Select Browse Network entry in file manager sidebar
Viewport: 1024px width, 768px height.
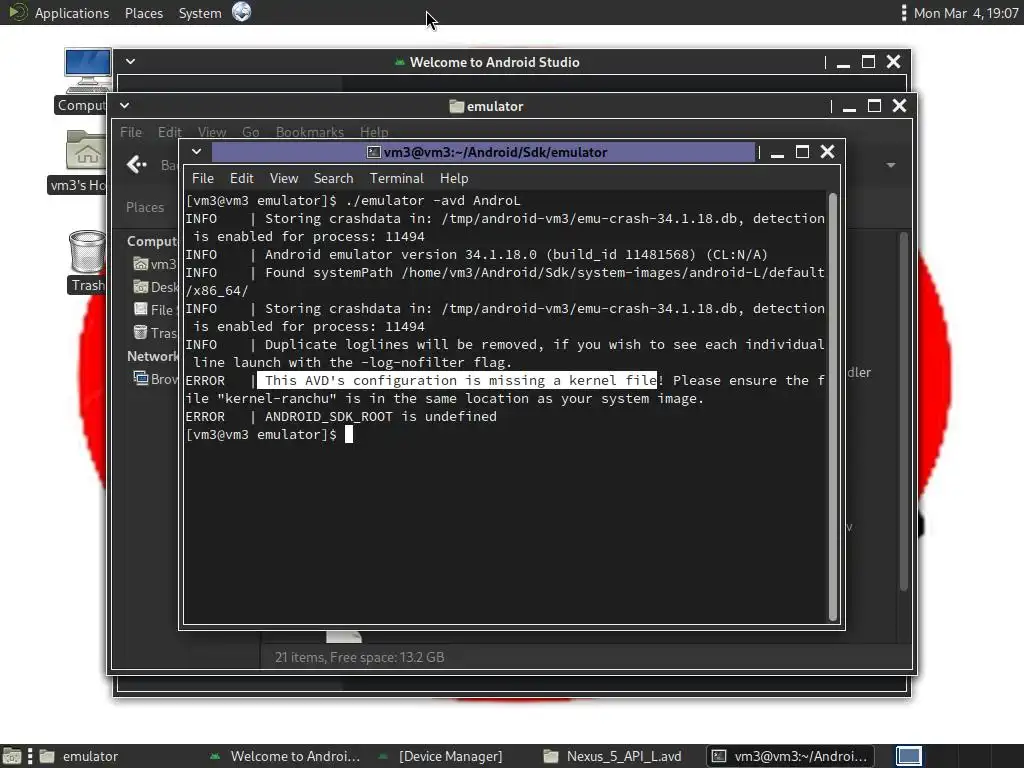coord(155,379)
